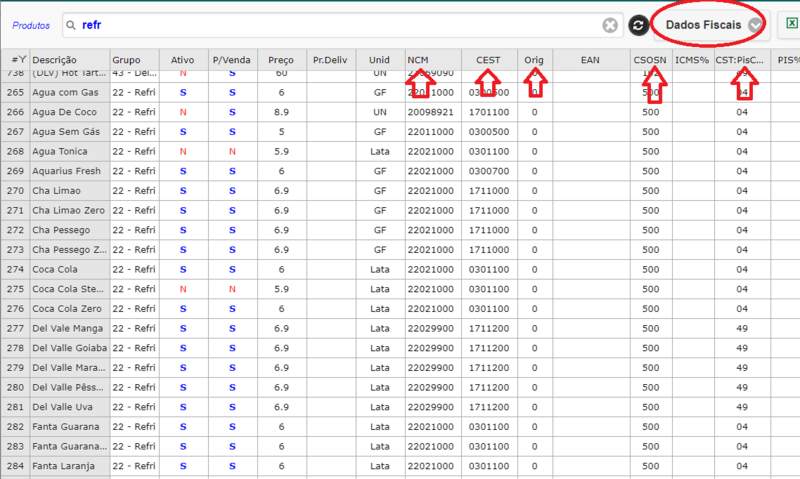Click CSOSN 500 for Cha Limao

651,191
